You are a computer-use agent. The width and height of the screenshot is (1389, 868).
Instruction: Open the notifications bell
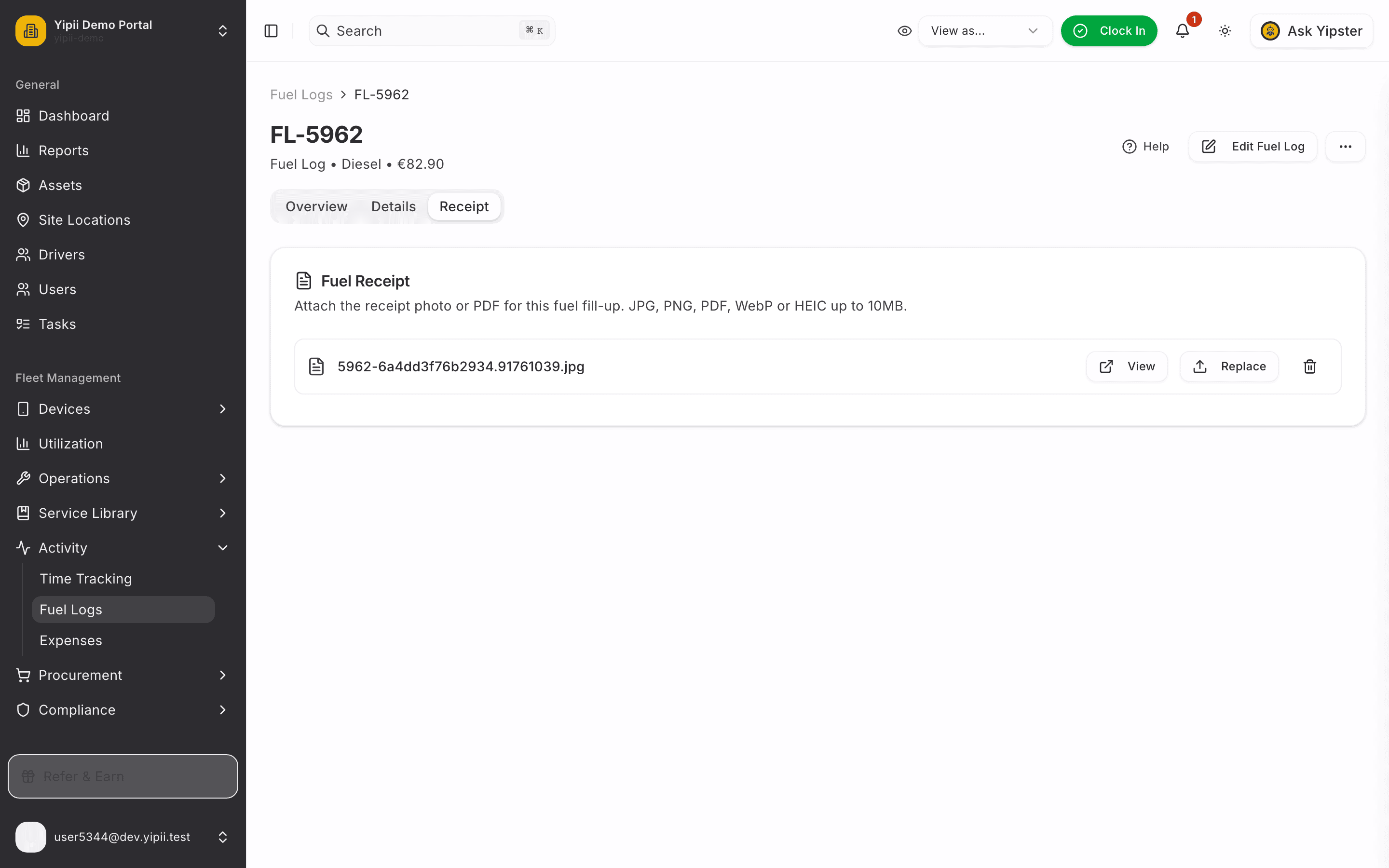click(x=1183, y=31)
